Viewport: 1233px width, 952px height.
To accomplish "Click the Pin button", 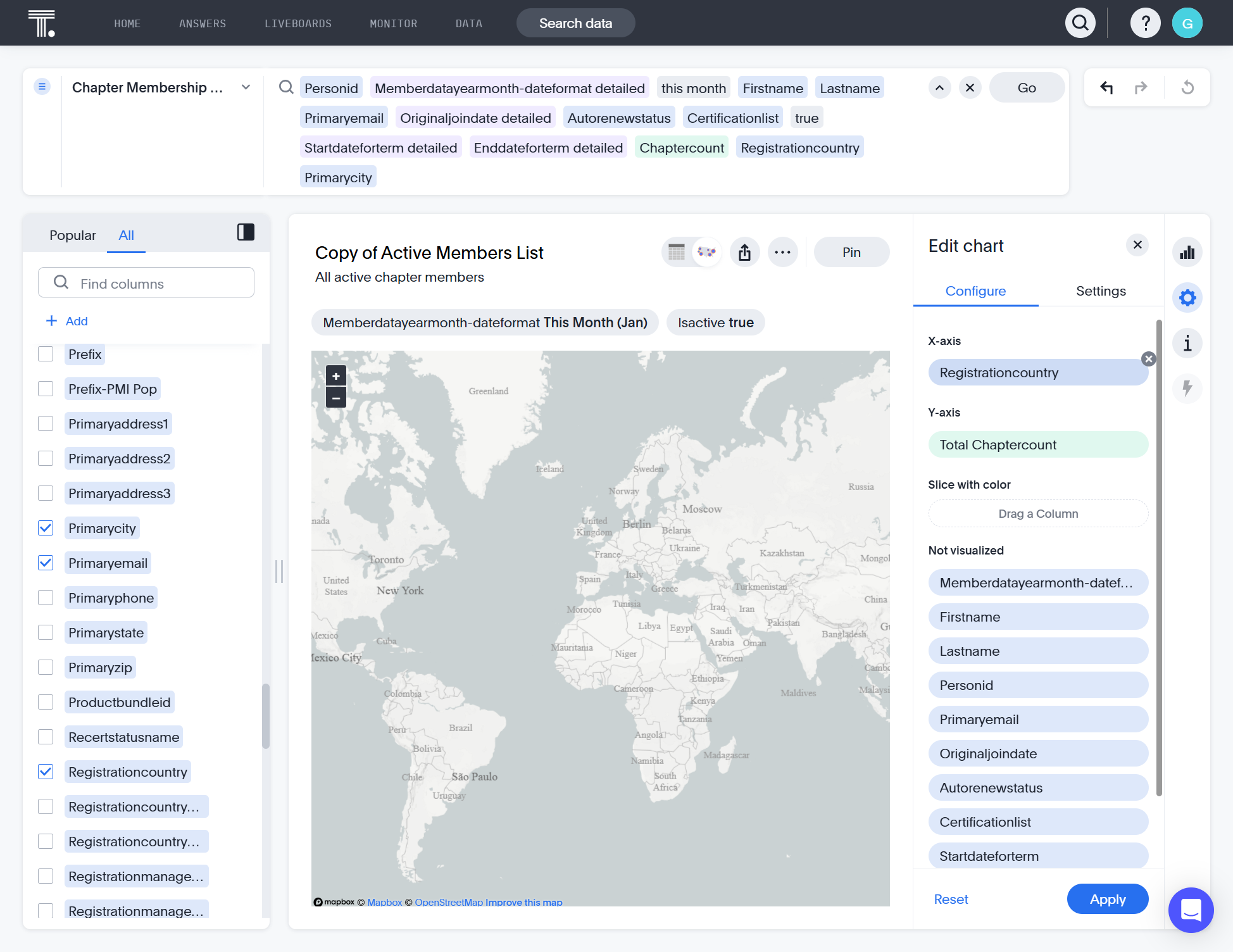I will pyautogui.click(x=851, y=252).
